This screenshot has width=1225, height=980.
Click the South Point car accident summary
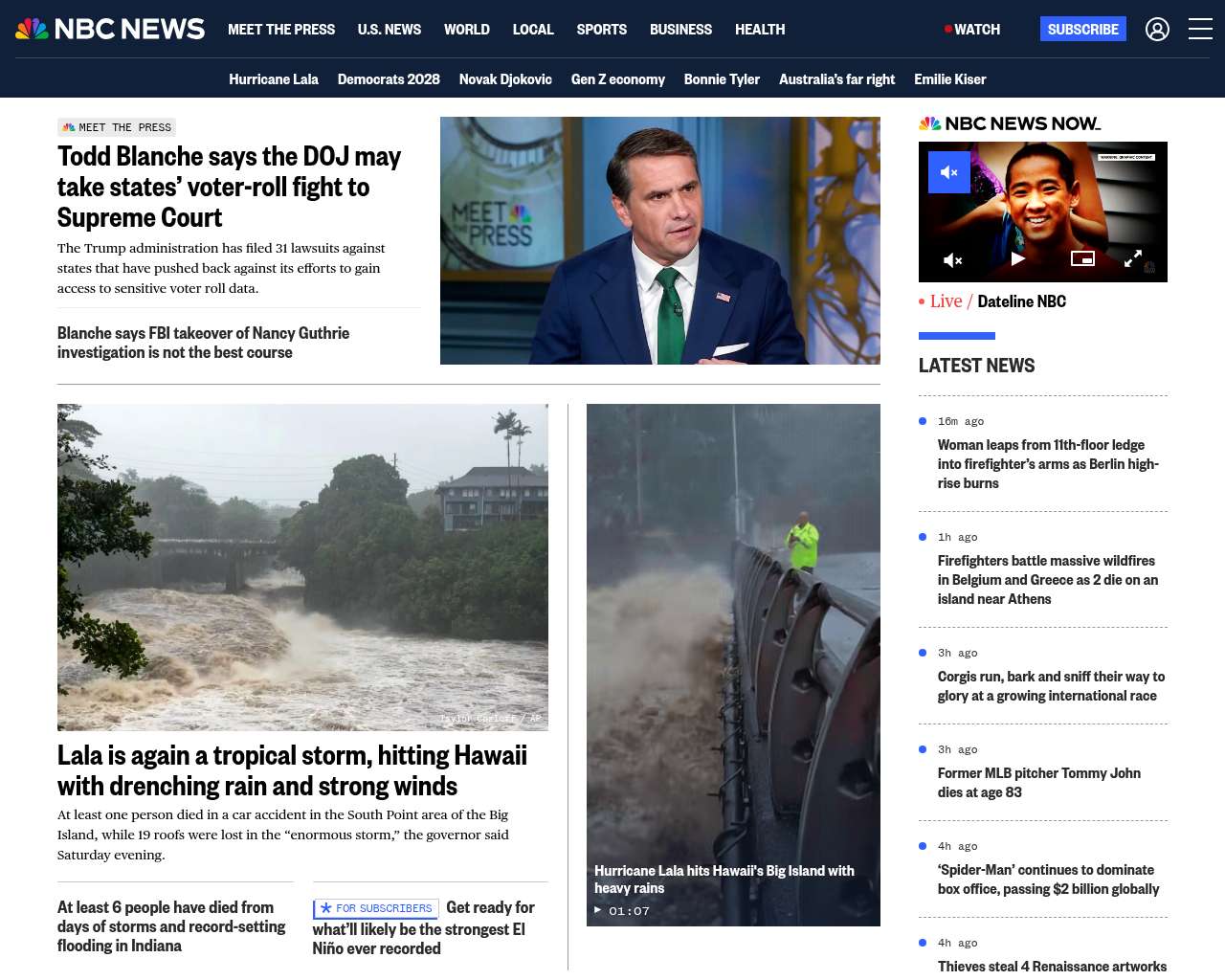pos(283,835)
